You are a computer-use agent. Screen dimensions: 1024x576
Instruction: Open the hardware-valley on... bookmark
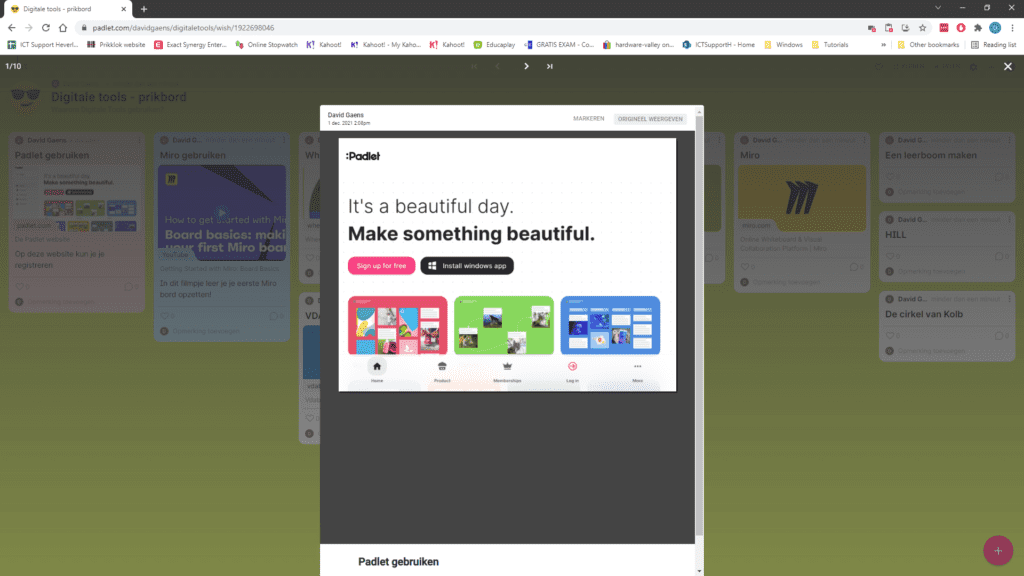638,45
